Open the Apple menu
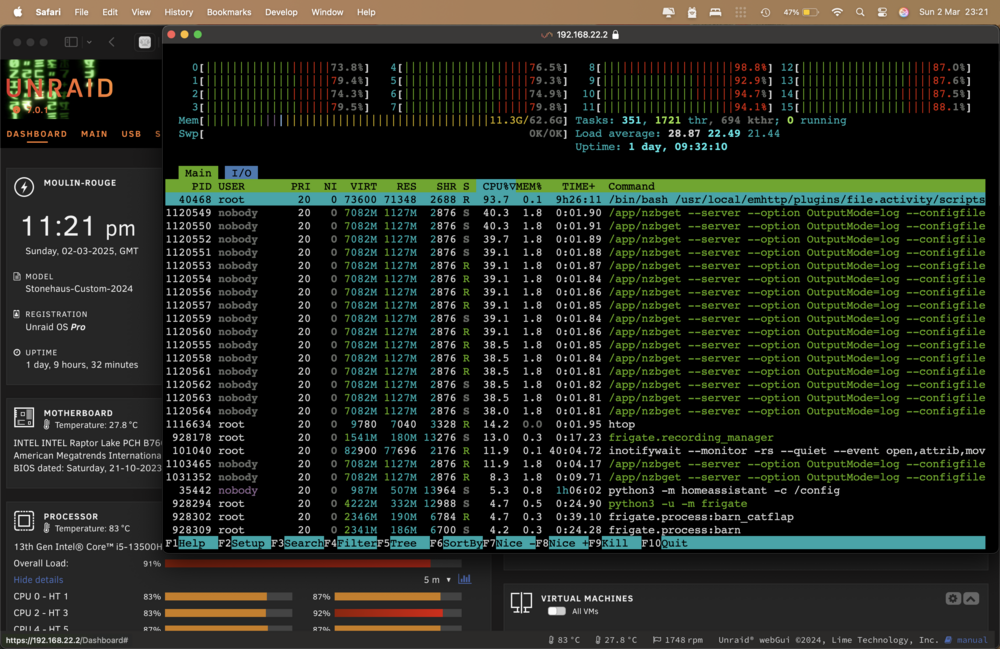Image resolution: width=1000 pixels, height=649 pixels. [x=18, y=11]
